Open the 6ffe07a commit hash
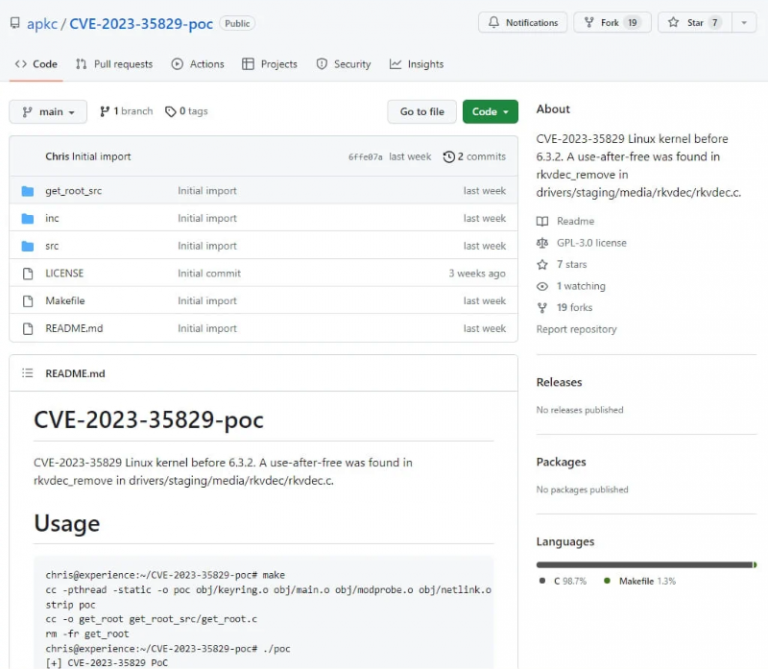The width and height of the screenshot is (768, 669). click(365, 157)
